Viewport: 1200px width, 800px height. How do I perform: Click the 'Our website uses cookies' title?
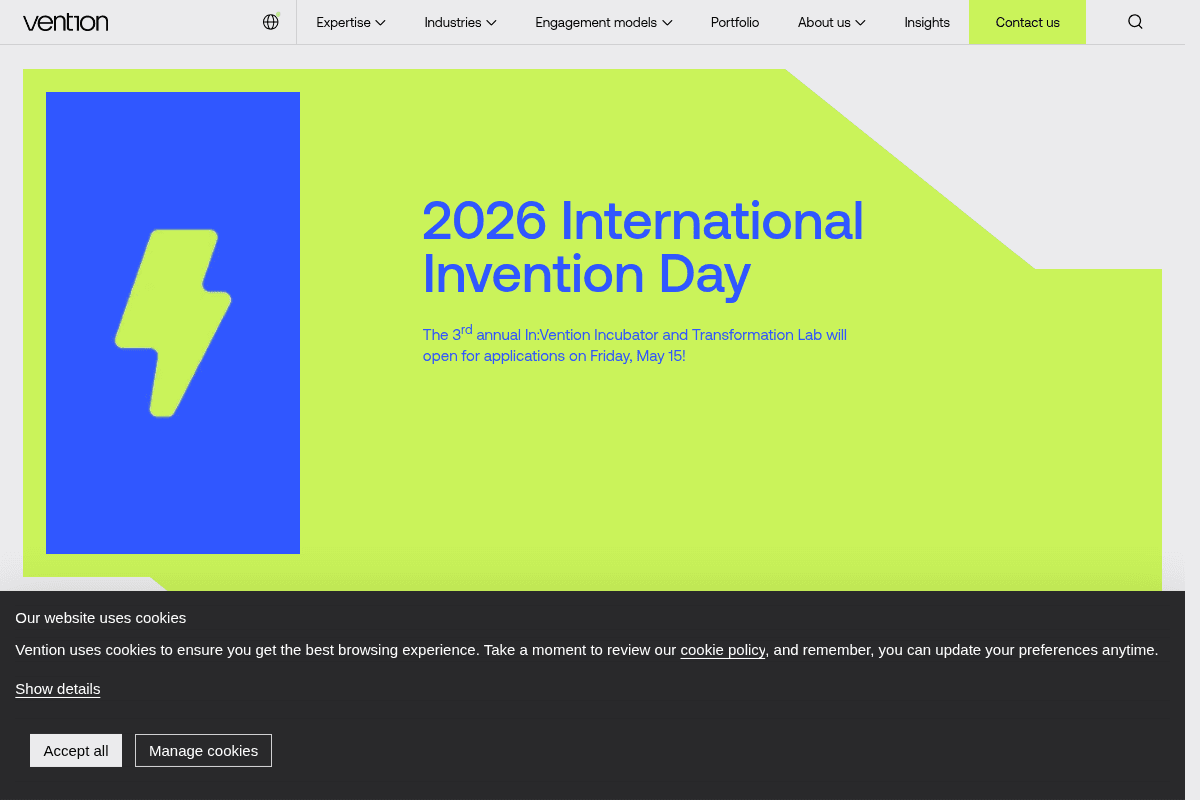pyautogui.click(x=100, y=618)
